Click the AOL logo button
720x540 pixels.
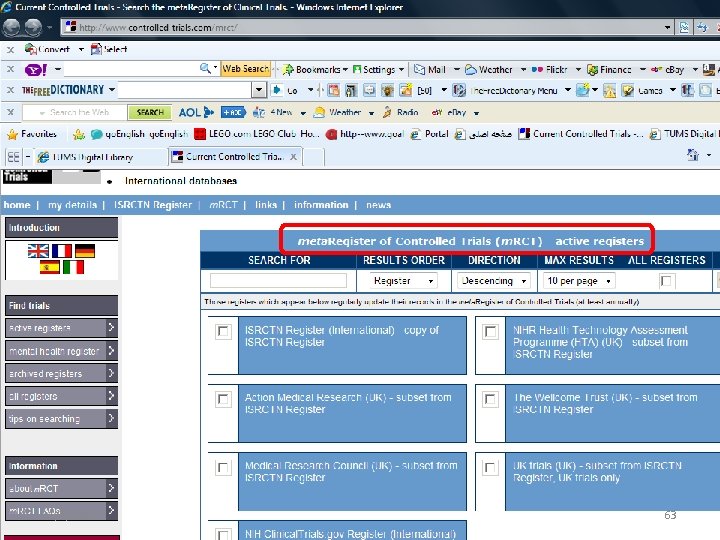point(196,112)
